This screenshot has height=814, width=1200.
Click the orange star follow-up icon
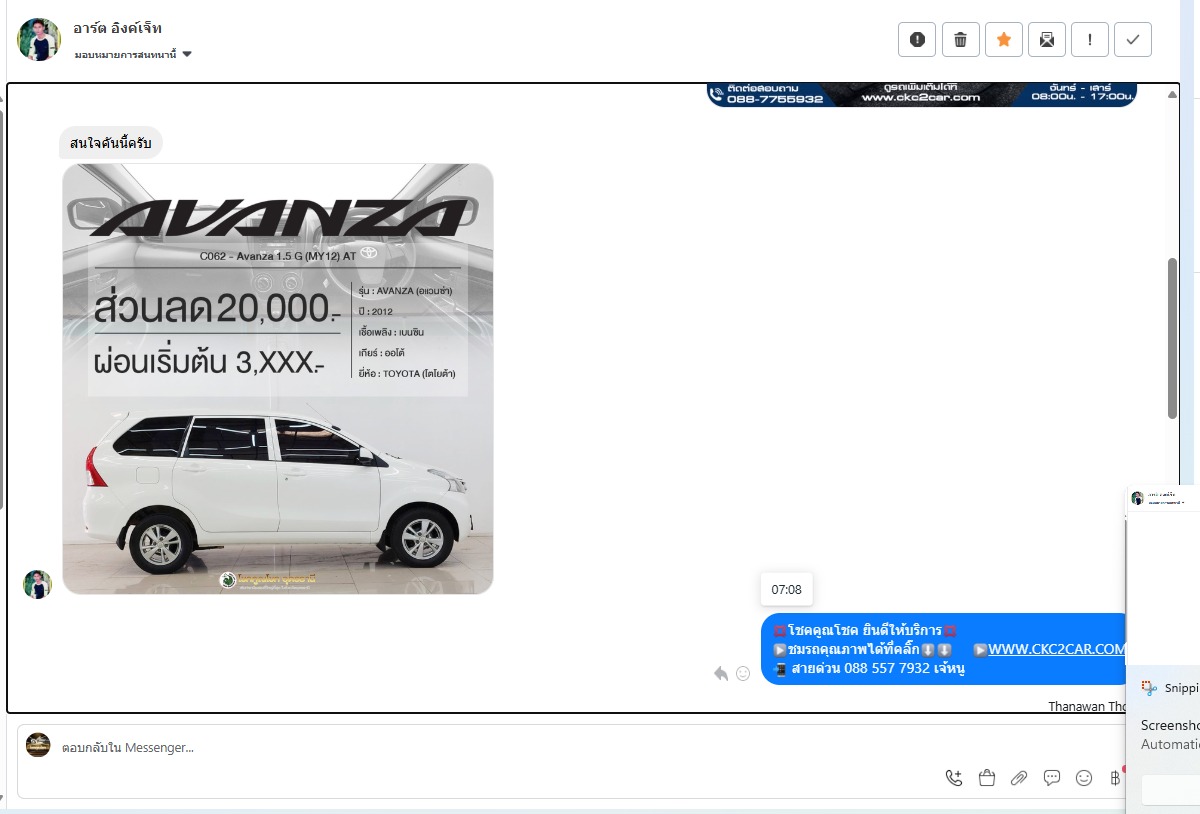click(x=1003, y=40)
